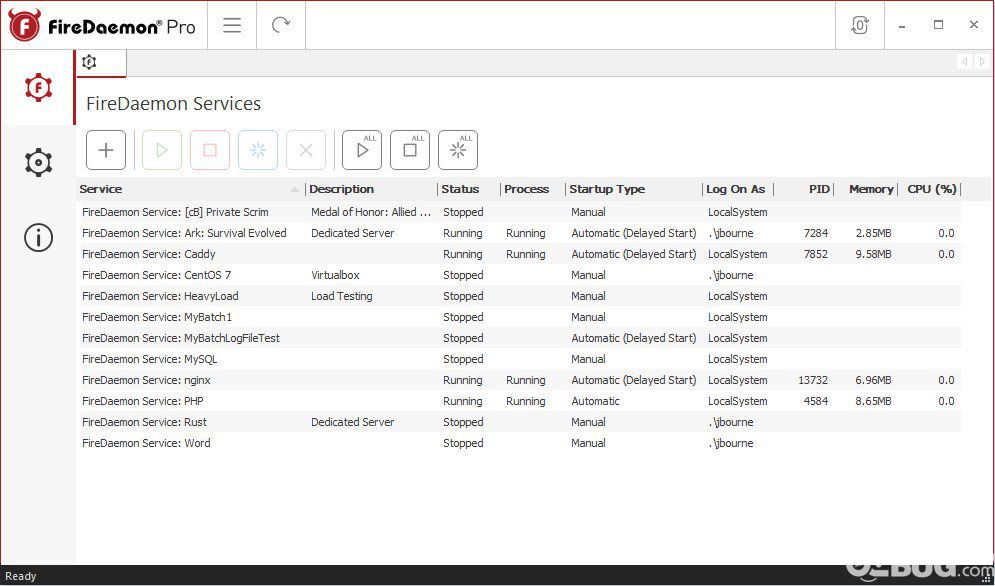Click the FireDaemon Pro logo
The image size is (995, 586).
tap(102, 25)
